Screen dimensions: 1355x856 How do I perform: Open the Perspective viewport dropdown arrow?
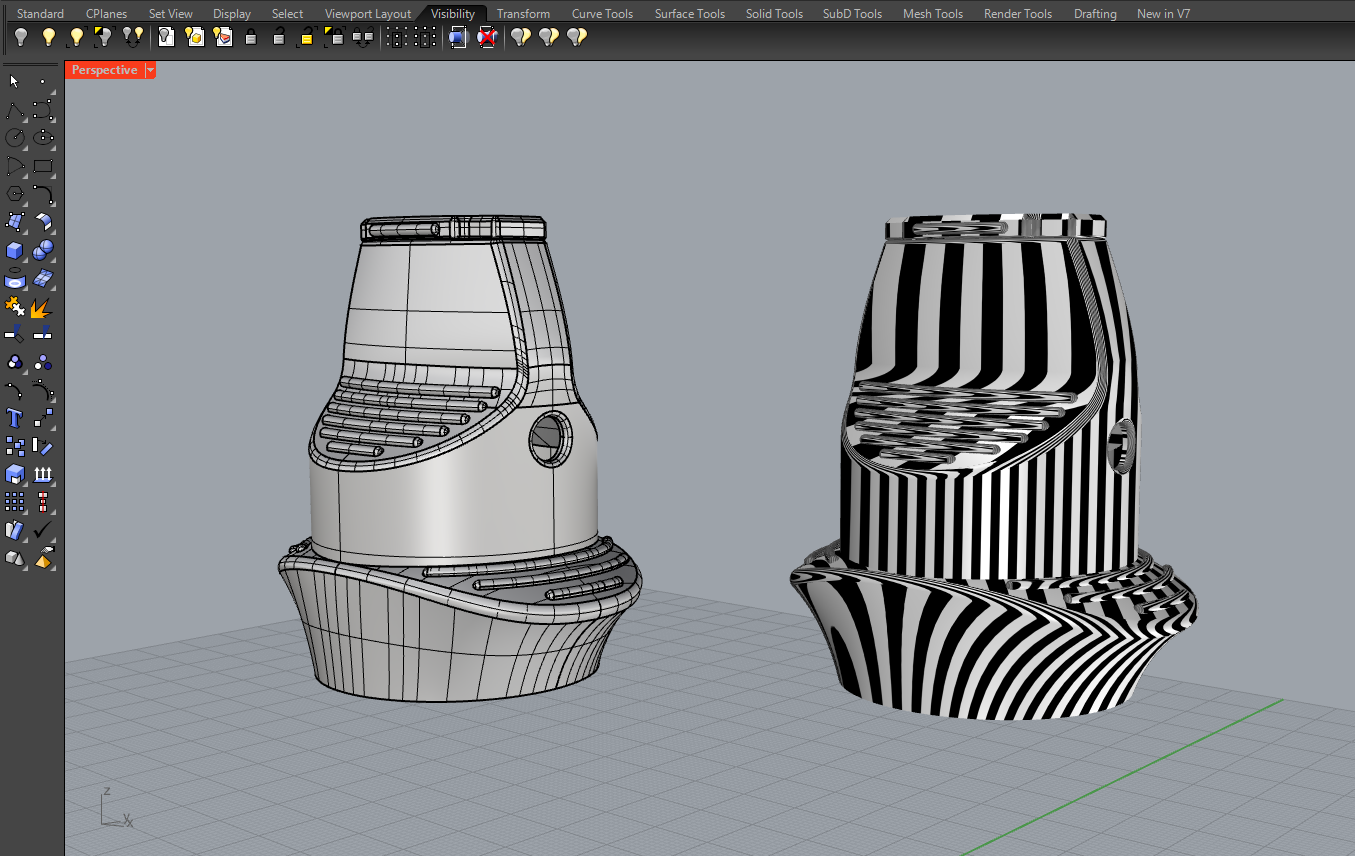coord(150,70)
